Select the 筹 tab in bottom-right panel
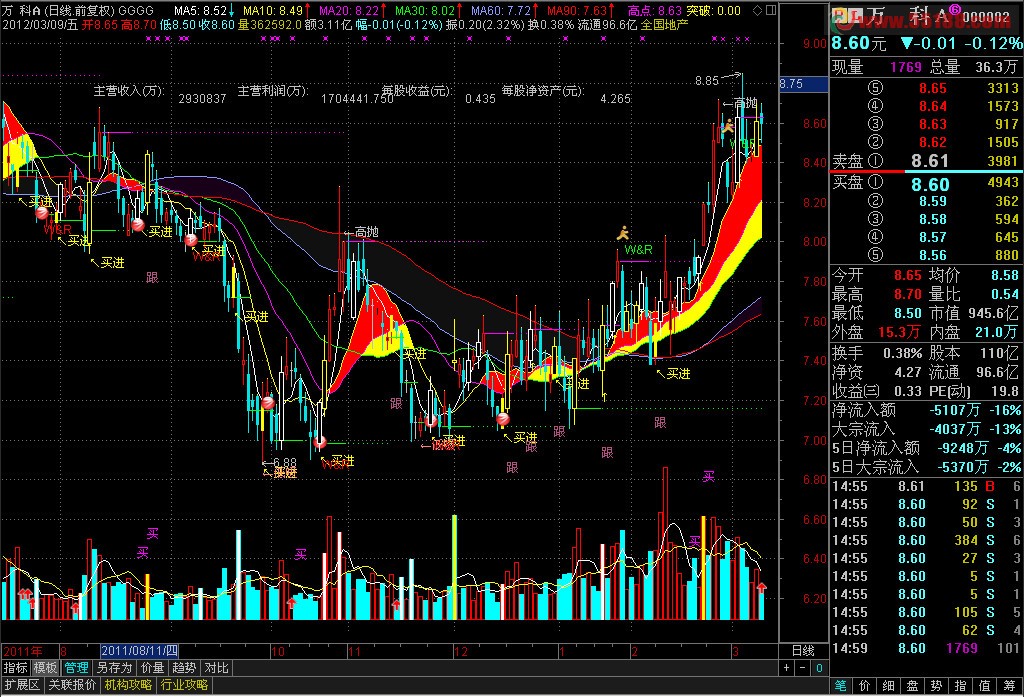1024x697 pixels. coord(1009,685)
